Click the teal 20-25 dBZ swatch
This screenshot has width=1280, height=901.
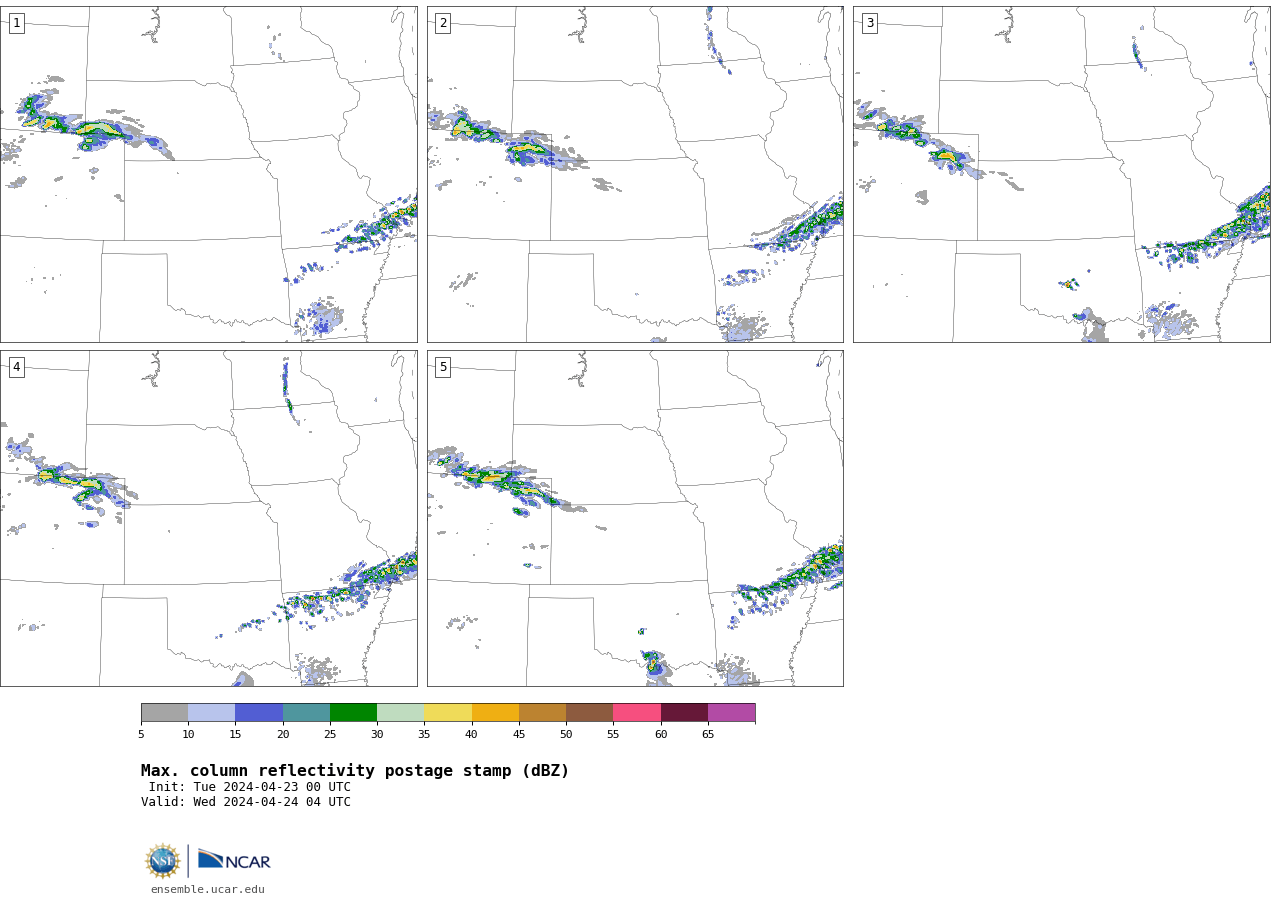306,712
